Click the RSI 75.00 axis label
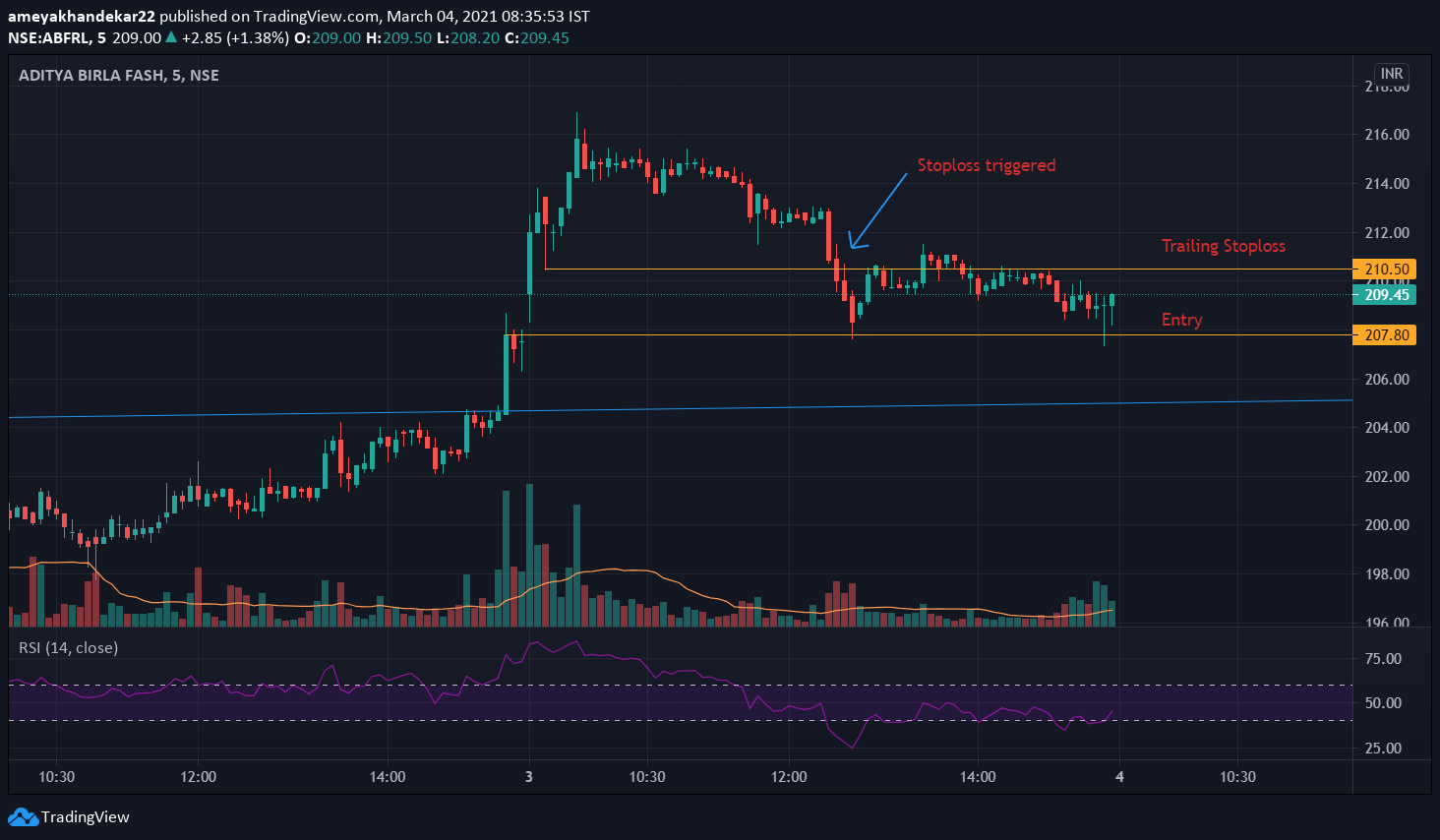The width and height of the screenshot is (1440, 840). pos(1384,659)
